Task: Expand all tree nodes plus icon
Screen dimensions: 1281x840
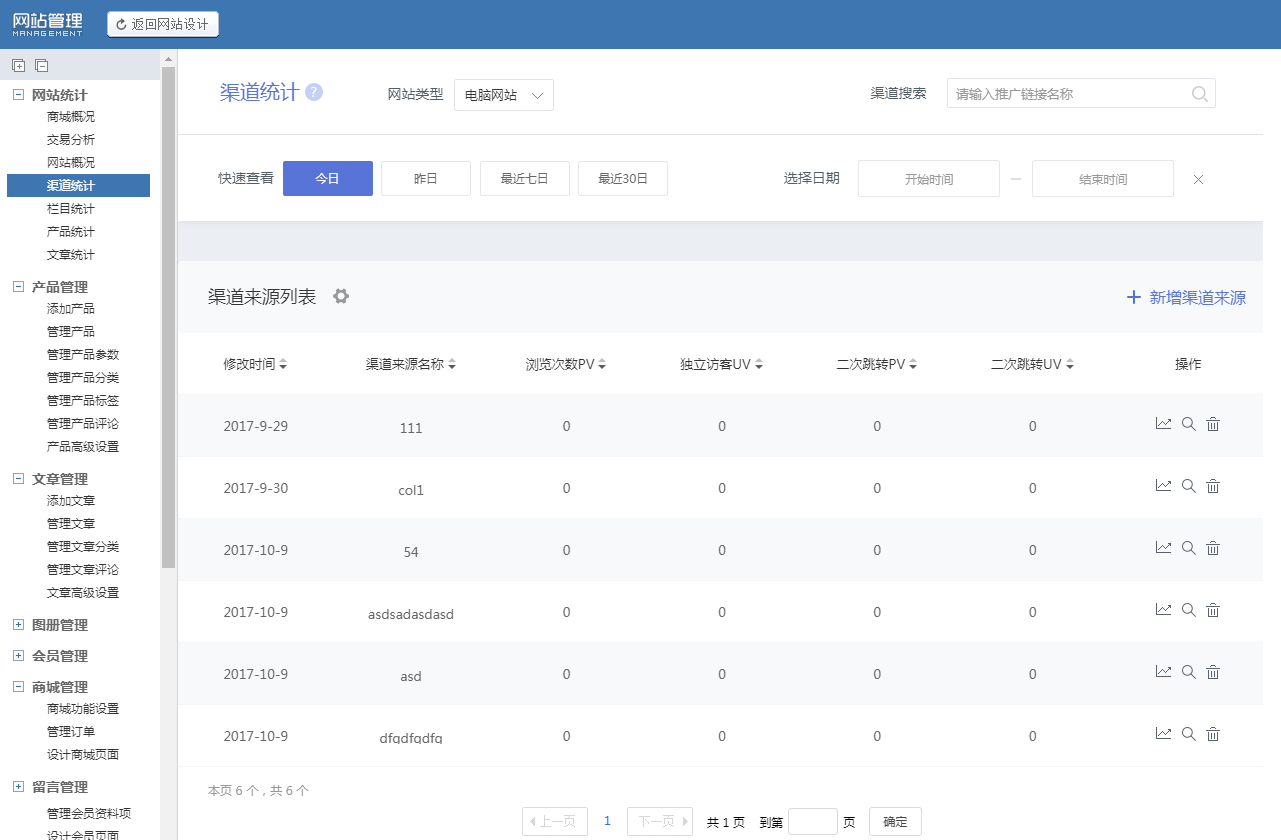Action: pos(18,66)
